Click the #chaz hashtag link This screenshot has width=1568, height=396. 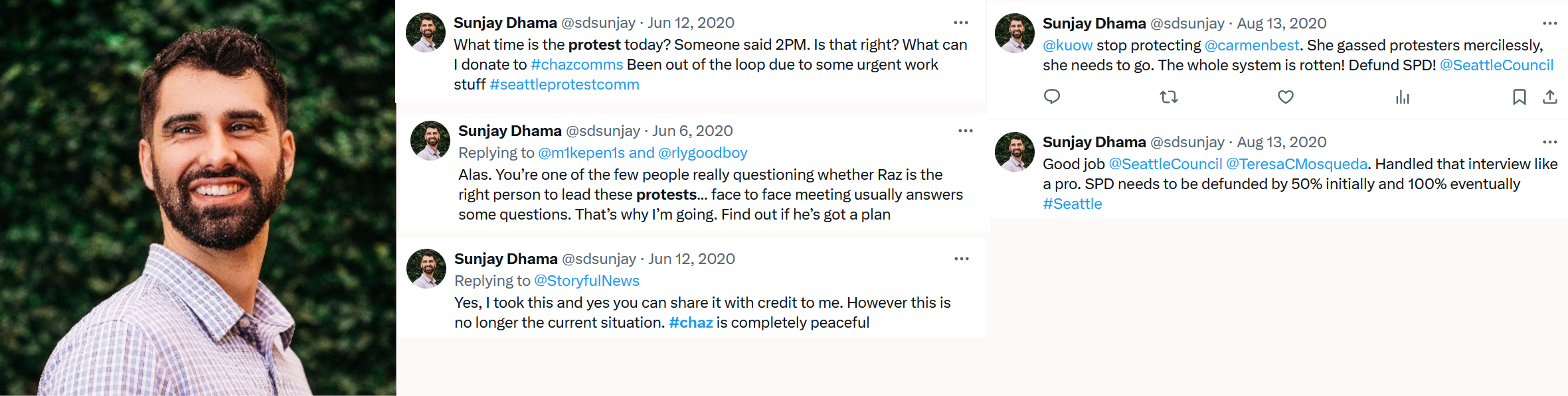691,322
